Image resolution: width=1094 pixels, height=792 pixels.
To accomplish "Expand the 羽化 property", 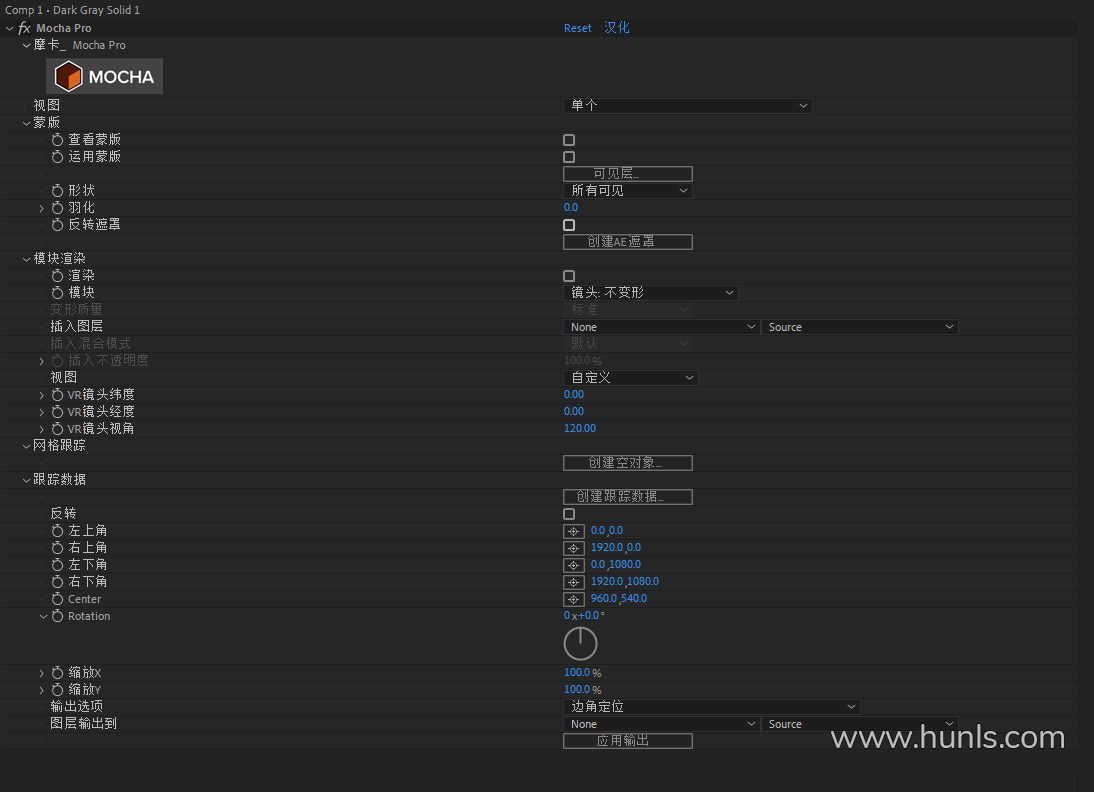I will tap(41, 208).
